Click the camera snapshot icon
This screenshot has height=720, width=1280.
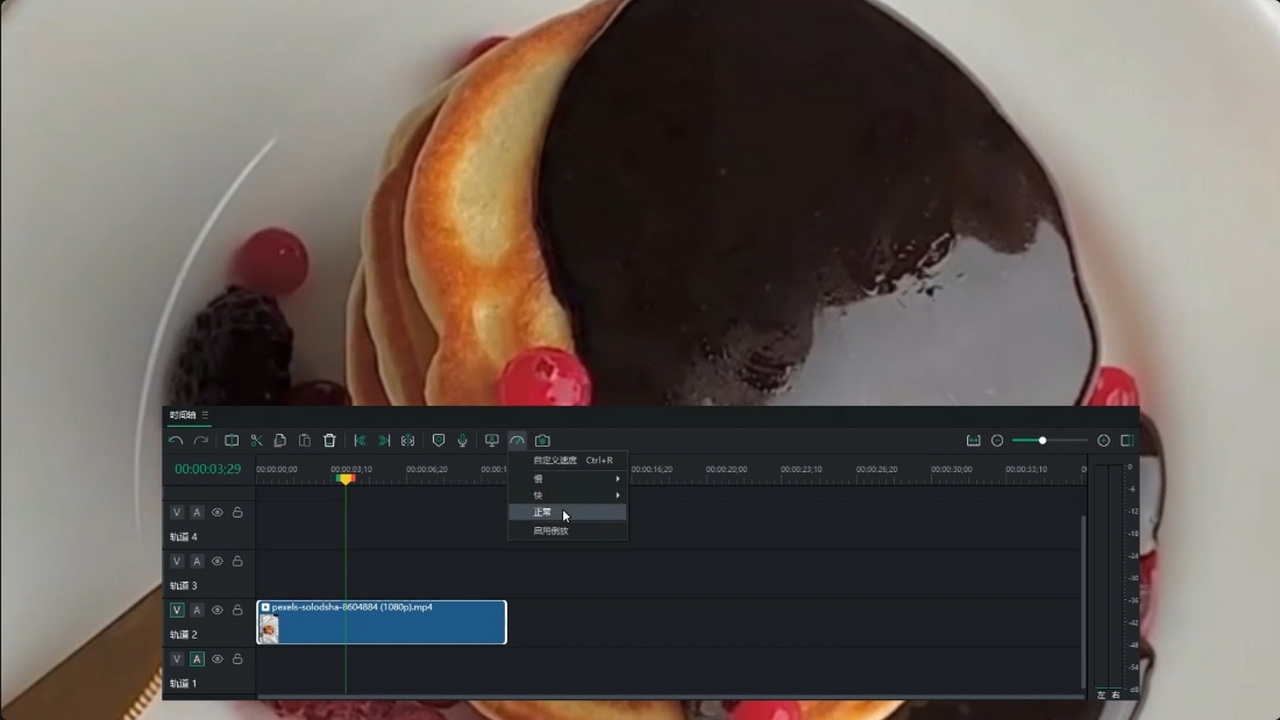coord(542,441)
